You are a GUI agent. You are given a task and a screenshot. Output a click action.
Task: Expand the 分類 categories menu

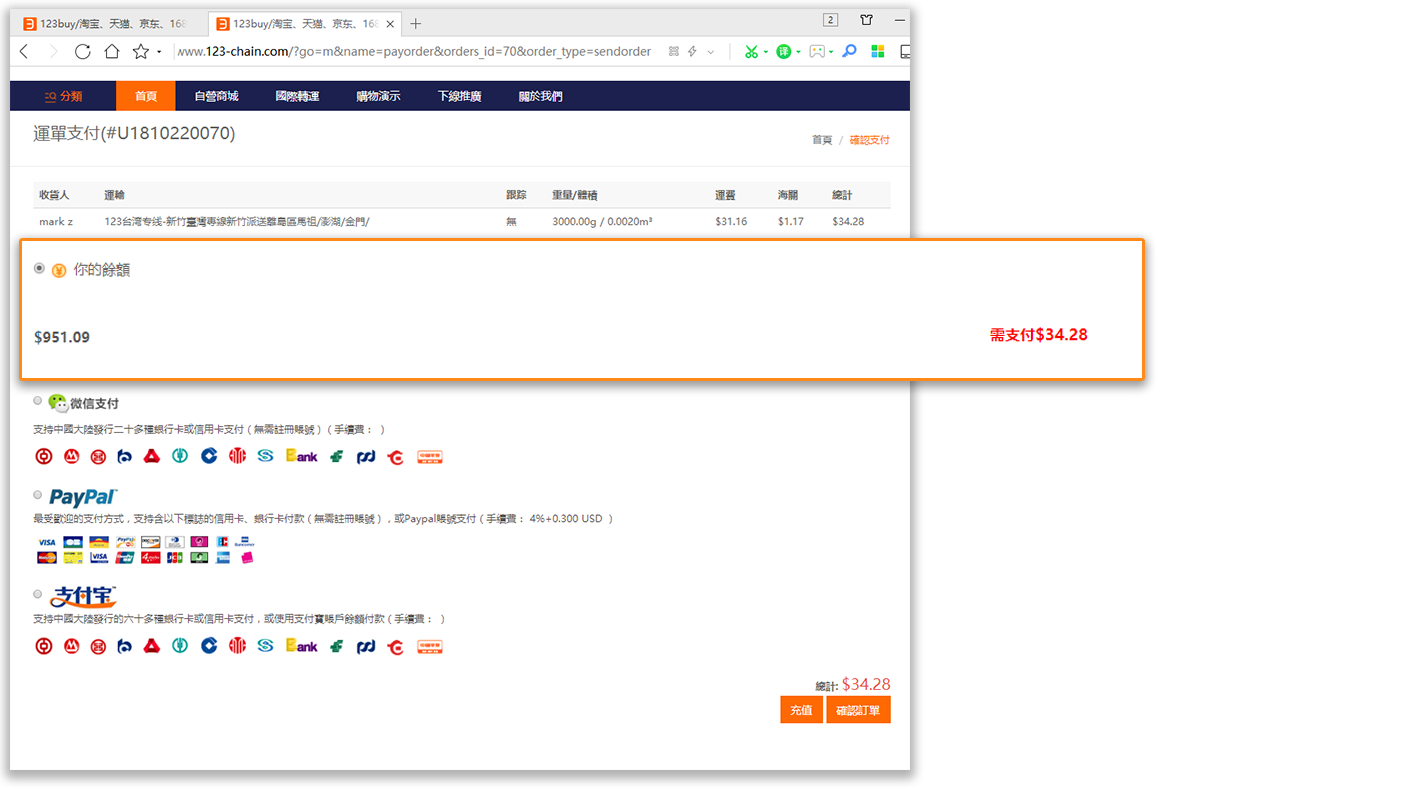[x=63, y=96]
